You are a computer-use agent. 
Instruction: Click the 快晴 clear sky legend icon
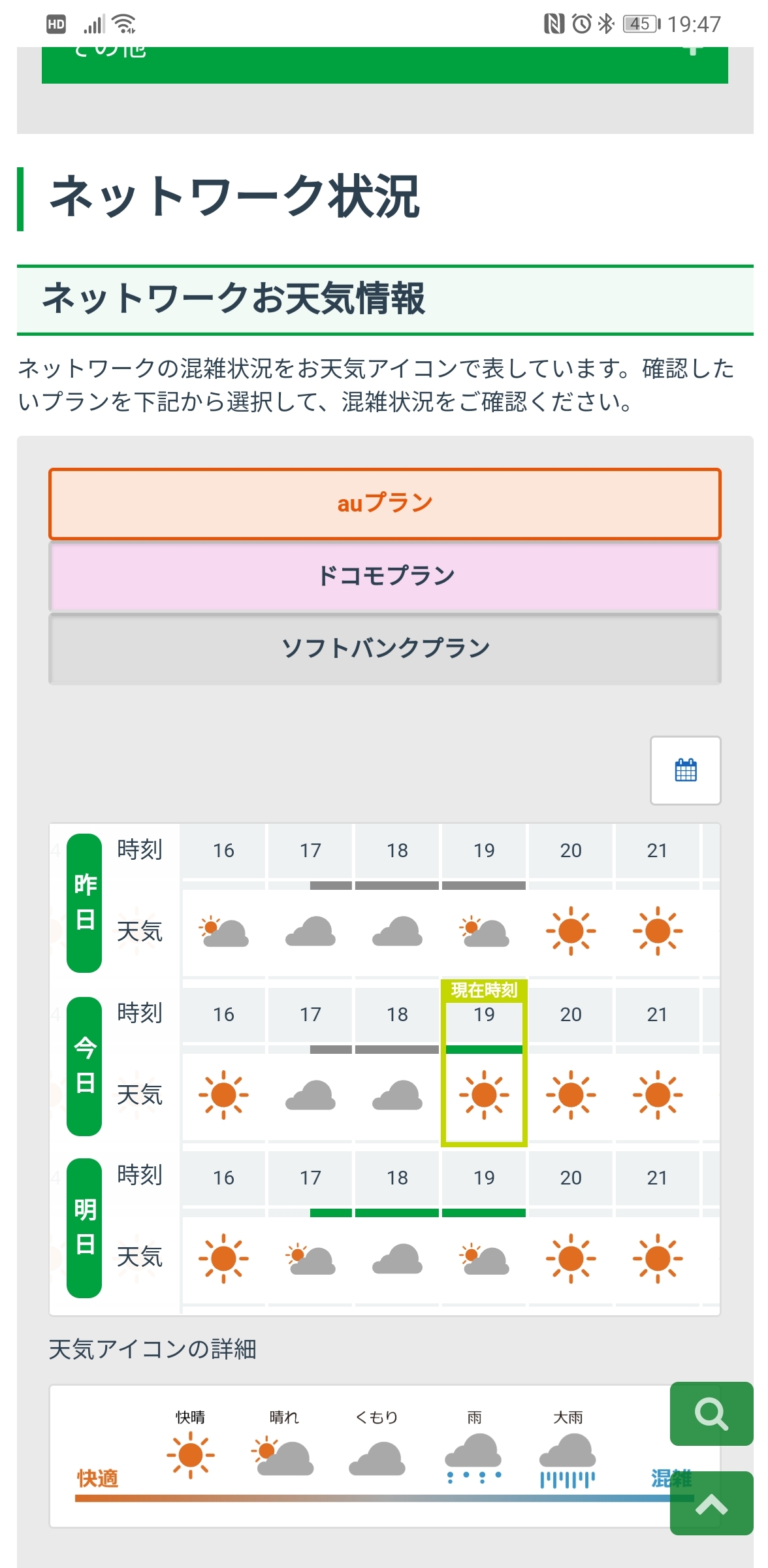(190, 1455)
